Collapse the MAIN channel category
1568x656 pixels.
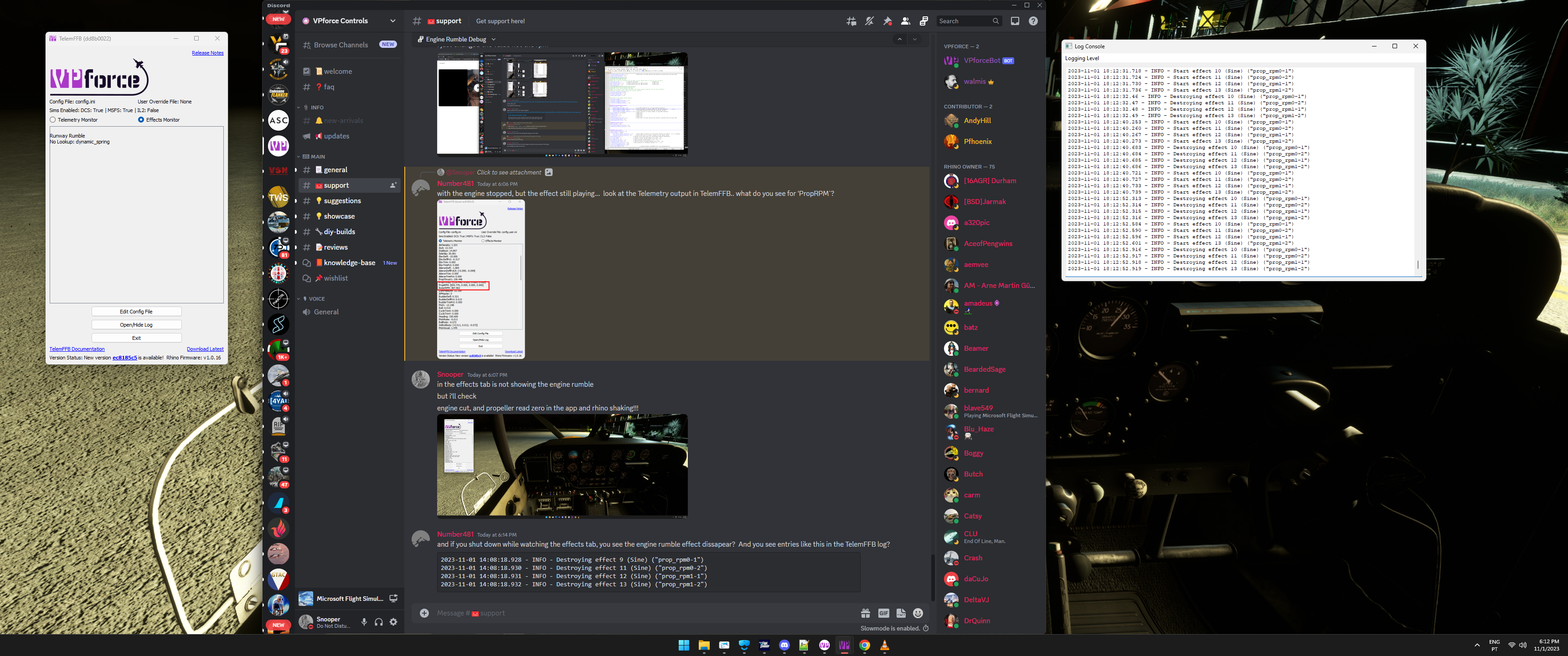(x=317, y=156)
